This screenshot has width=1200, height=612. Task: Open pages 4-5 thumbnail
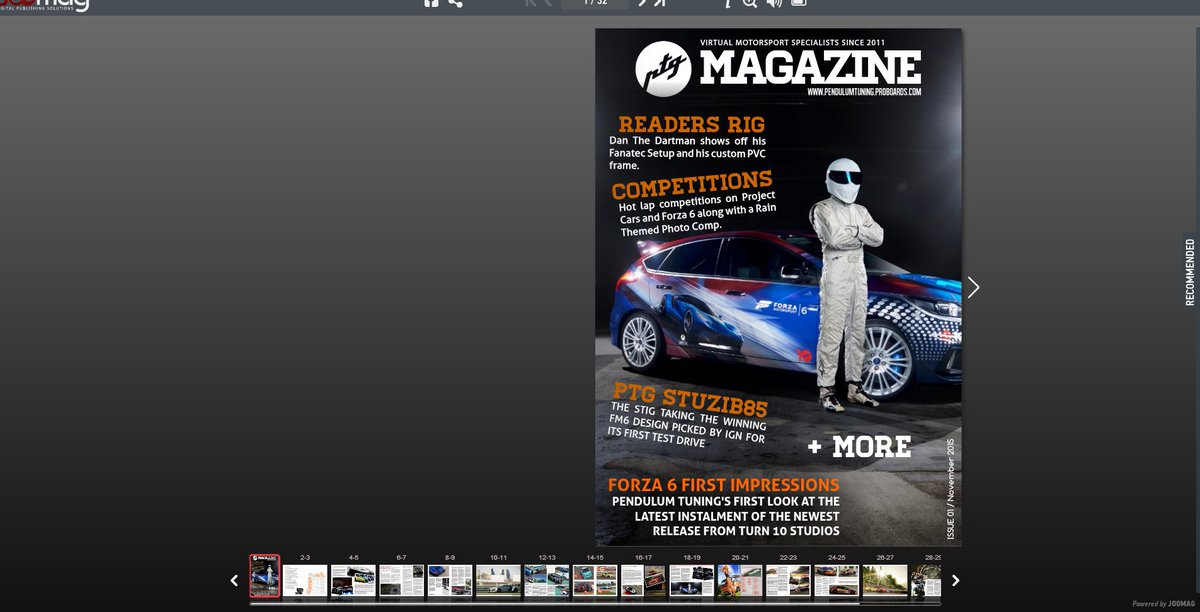pos(353,581)
